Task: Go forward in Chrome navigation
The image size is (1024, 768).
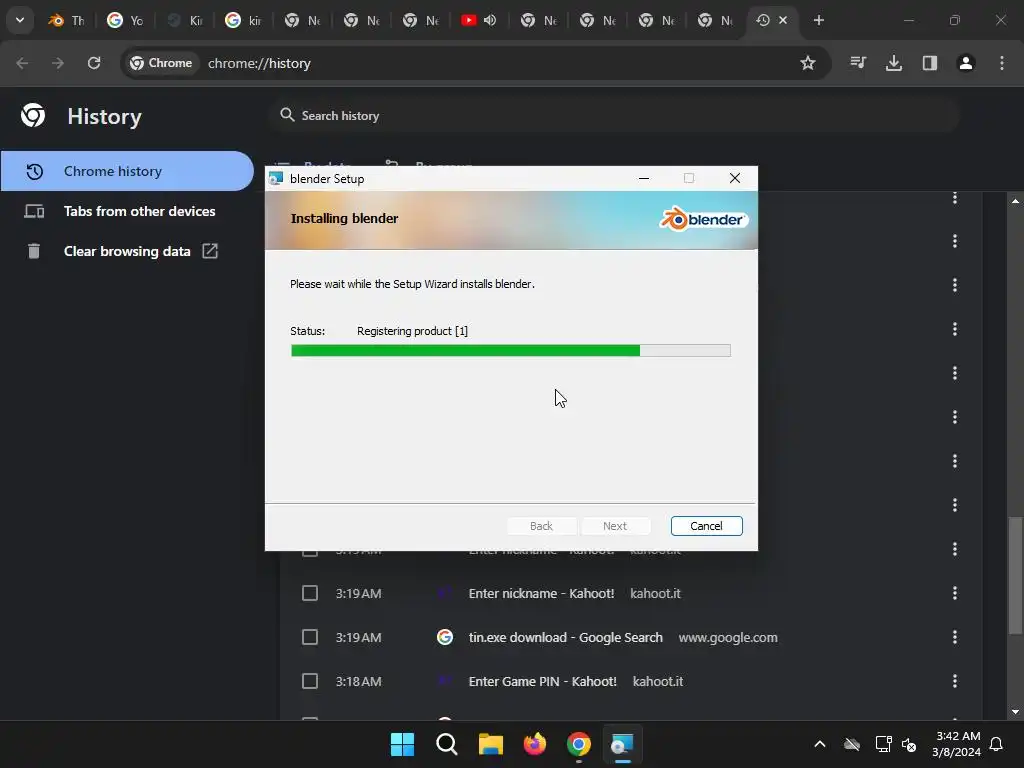Action: pyautogui.click(x=58, y=63)
